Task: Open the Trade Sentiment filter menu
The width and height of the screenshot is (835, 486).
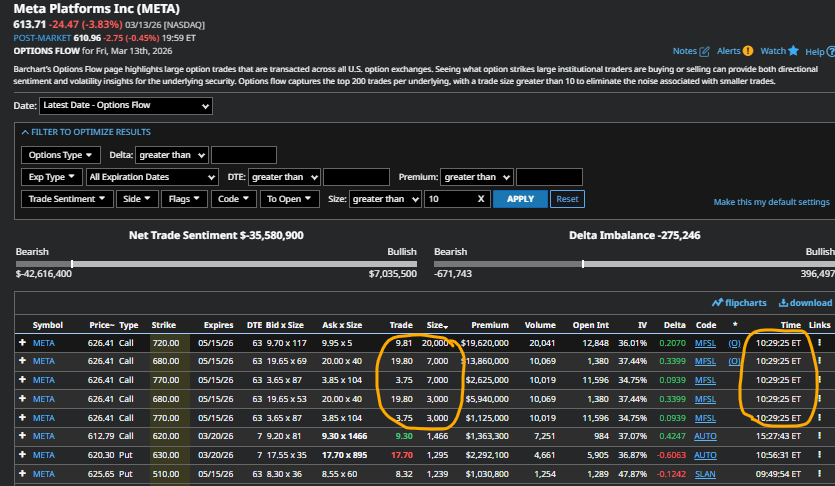Action: (68, 199)
